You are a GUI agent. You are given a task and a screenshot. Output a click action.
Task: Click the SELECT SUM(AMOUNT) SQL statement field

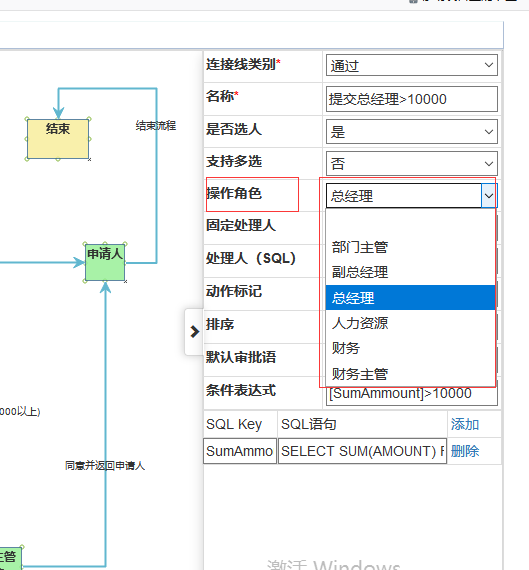pos(362,451)
